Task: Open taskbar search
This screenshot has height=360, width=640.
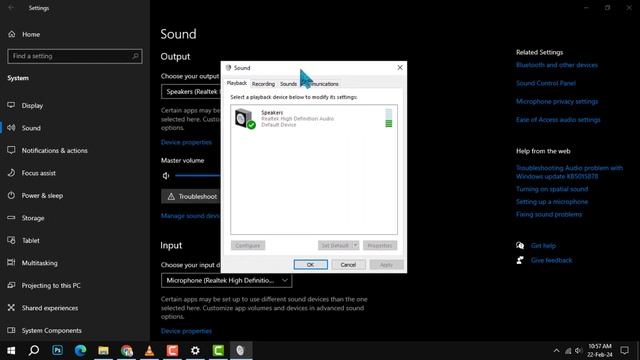Action: tap(34, 350)
